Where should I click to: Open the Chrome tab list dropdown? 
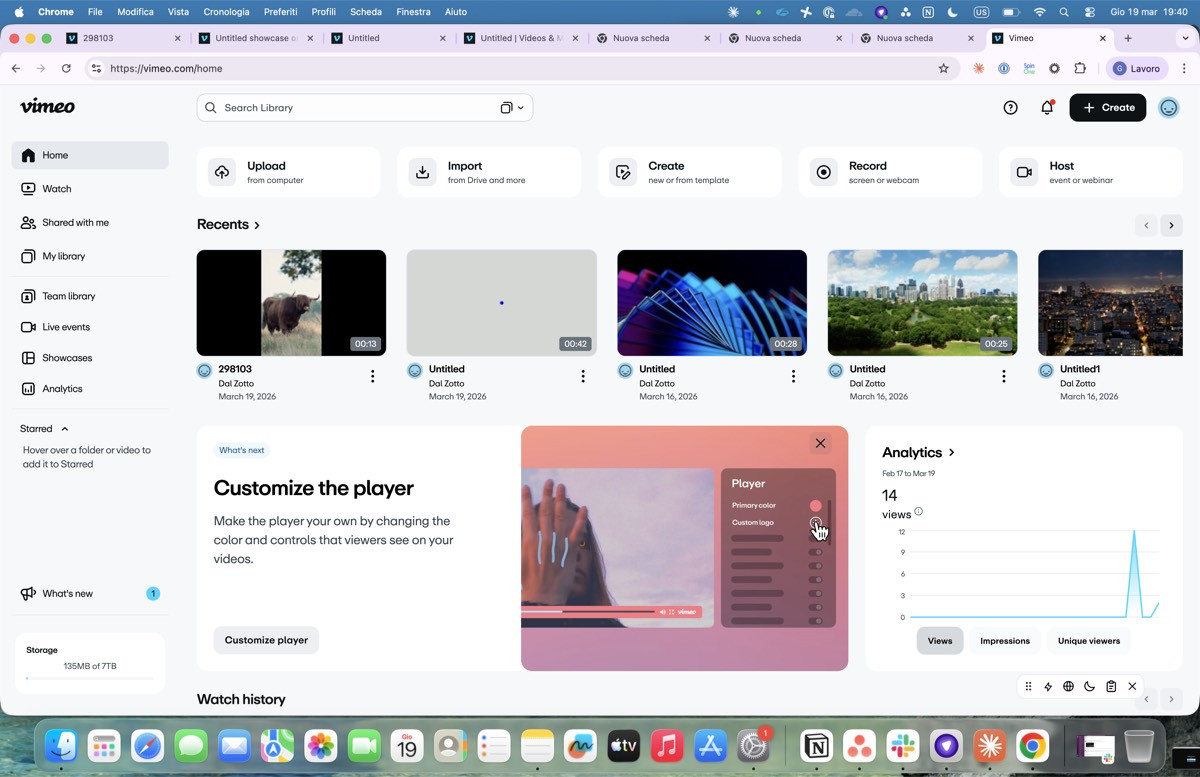[x=1185, y=38]
